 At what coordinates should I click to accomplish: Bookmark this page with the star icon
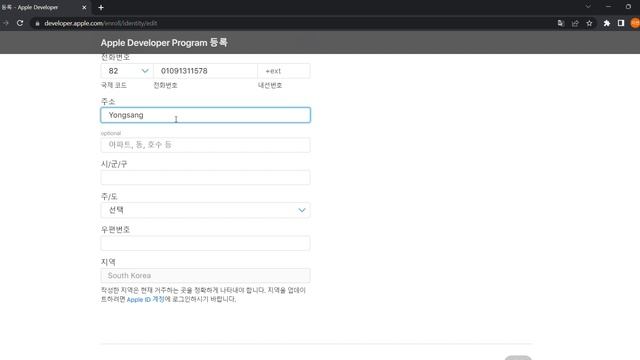pos(589,23)
